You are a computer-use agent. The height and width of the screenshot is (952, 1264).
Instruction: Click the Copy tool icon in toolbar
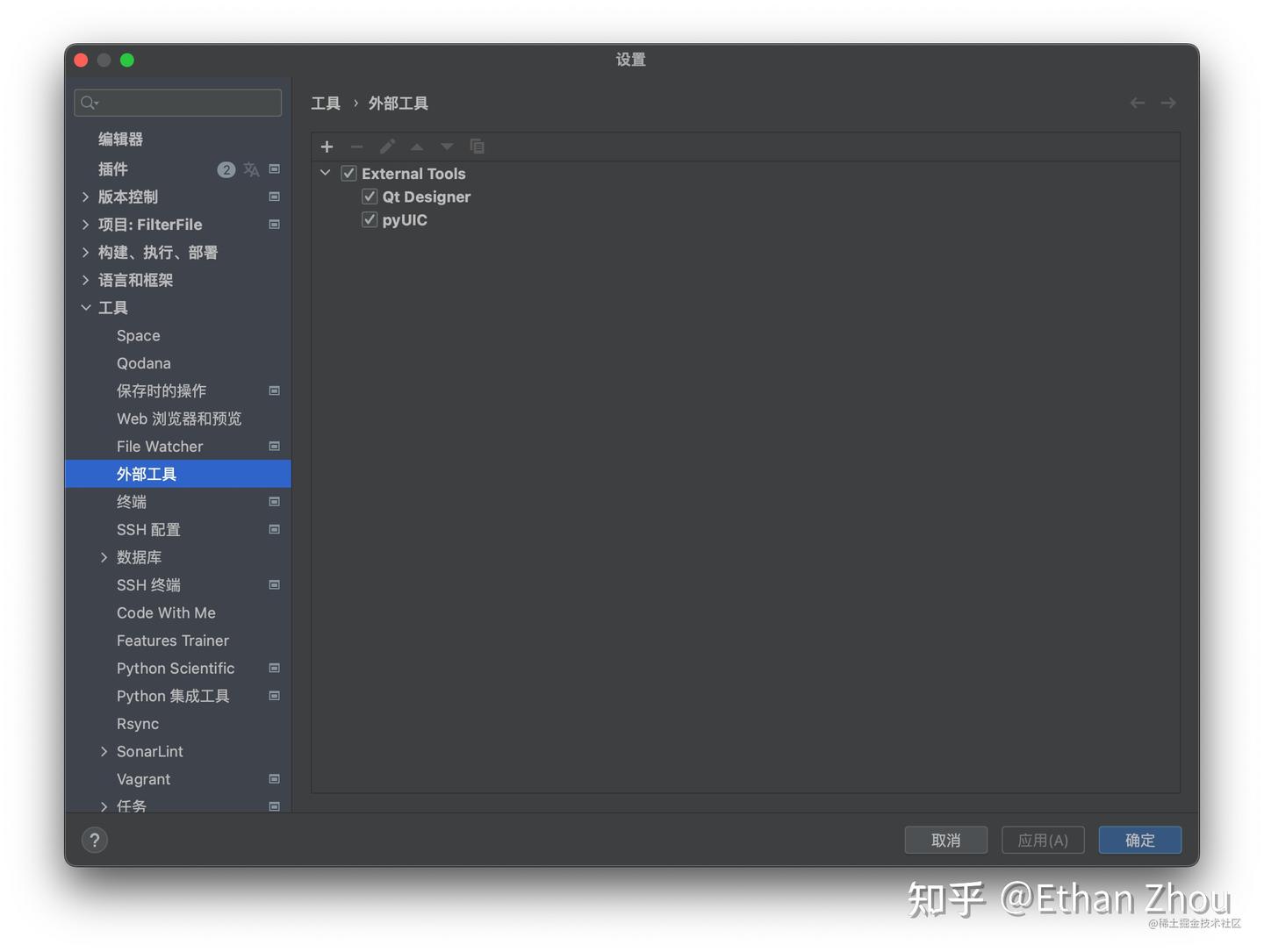477,147
